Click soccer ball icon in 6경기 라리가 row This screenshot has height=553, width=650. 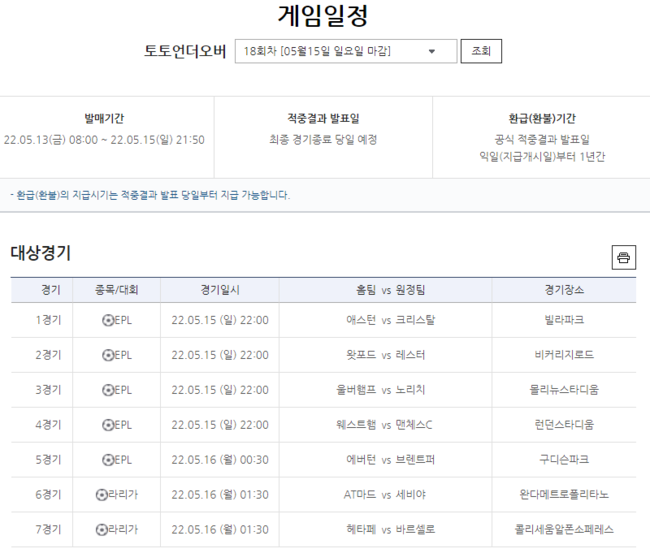[x=101, y=495]
